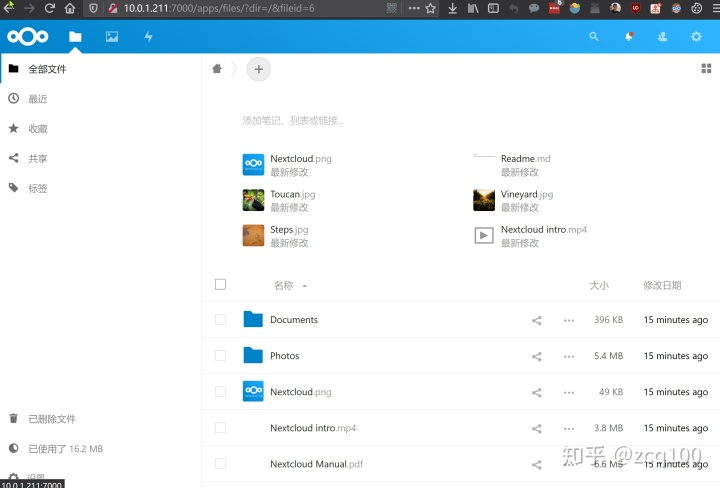The image size is (720, 488).
Task: Sort by 名称 column header
Action: [283, 286]
